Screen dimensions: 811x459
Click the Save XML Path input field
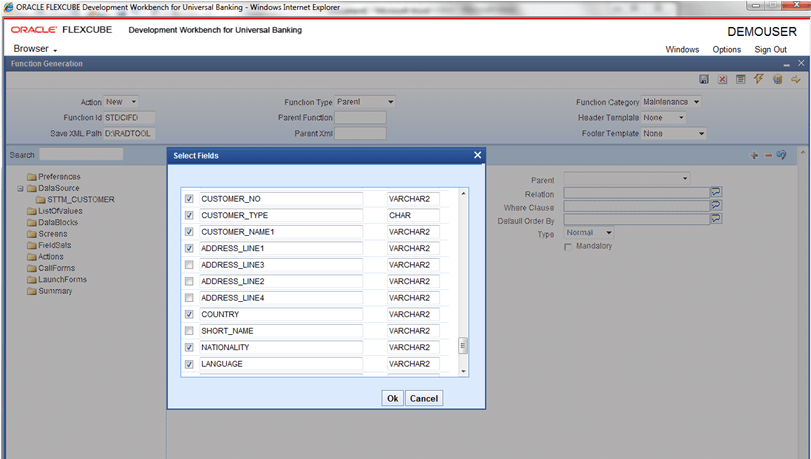pyautogui.click(x=129, y=134)
